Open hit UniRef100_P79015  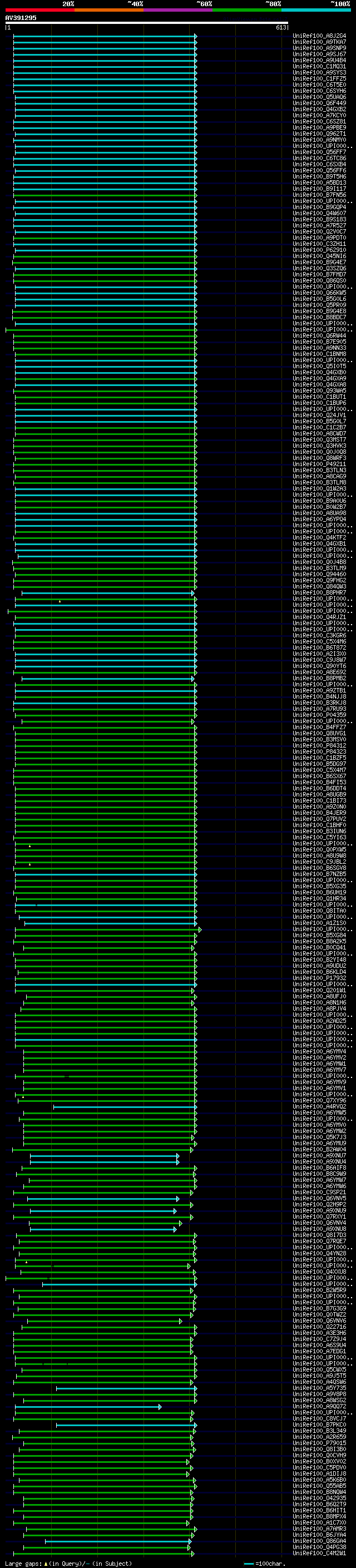tap(319, 1443)
